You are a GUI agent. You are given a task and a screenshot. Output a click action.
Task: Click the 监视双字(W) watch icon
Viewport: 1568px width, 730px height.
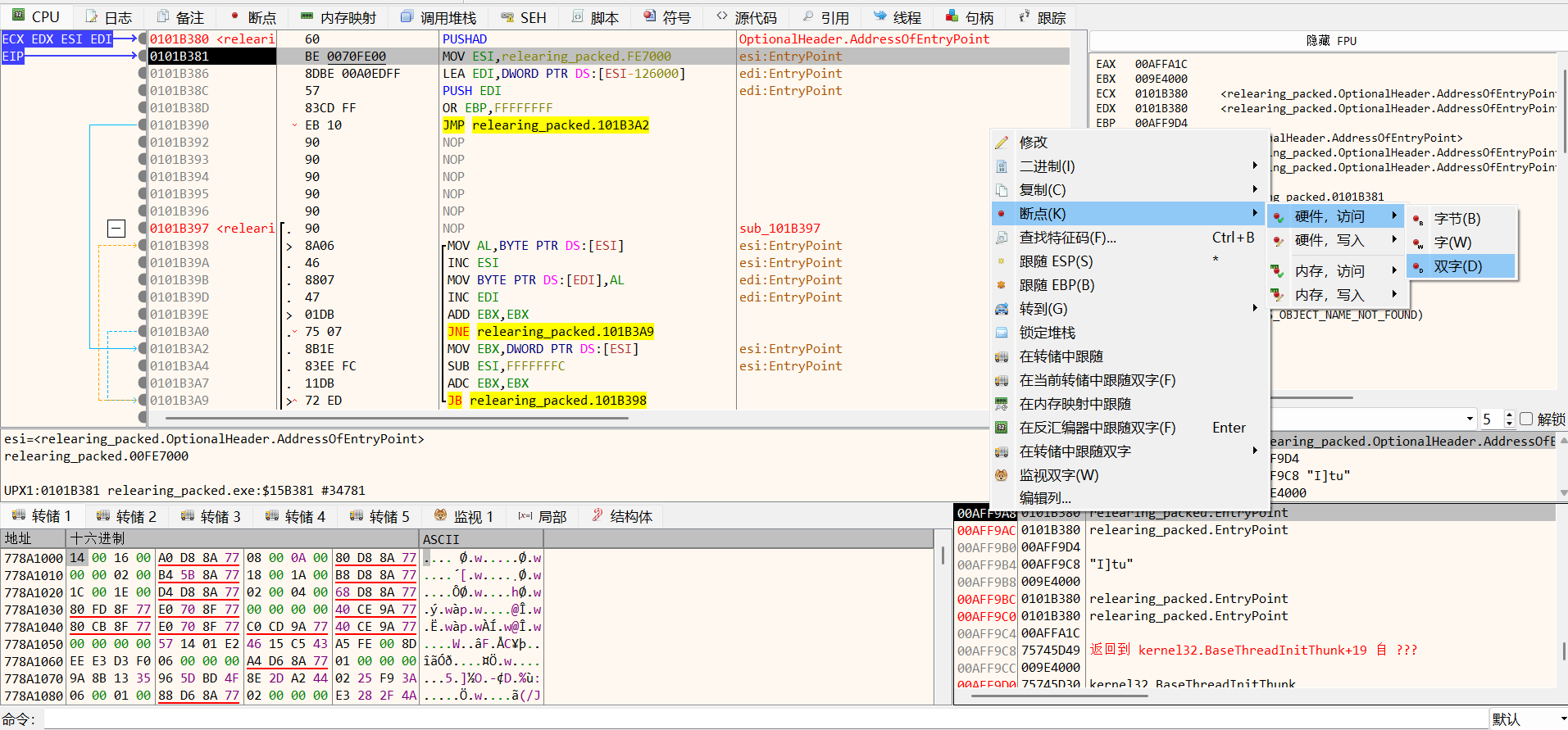point(1001,475)
